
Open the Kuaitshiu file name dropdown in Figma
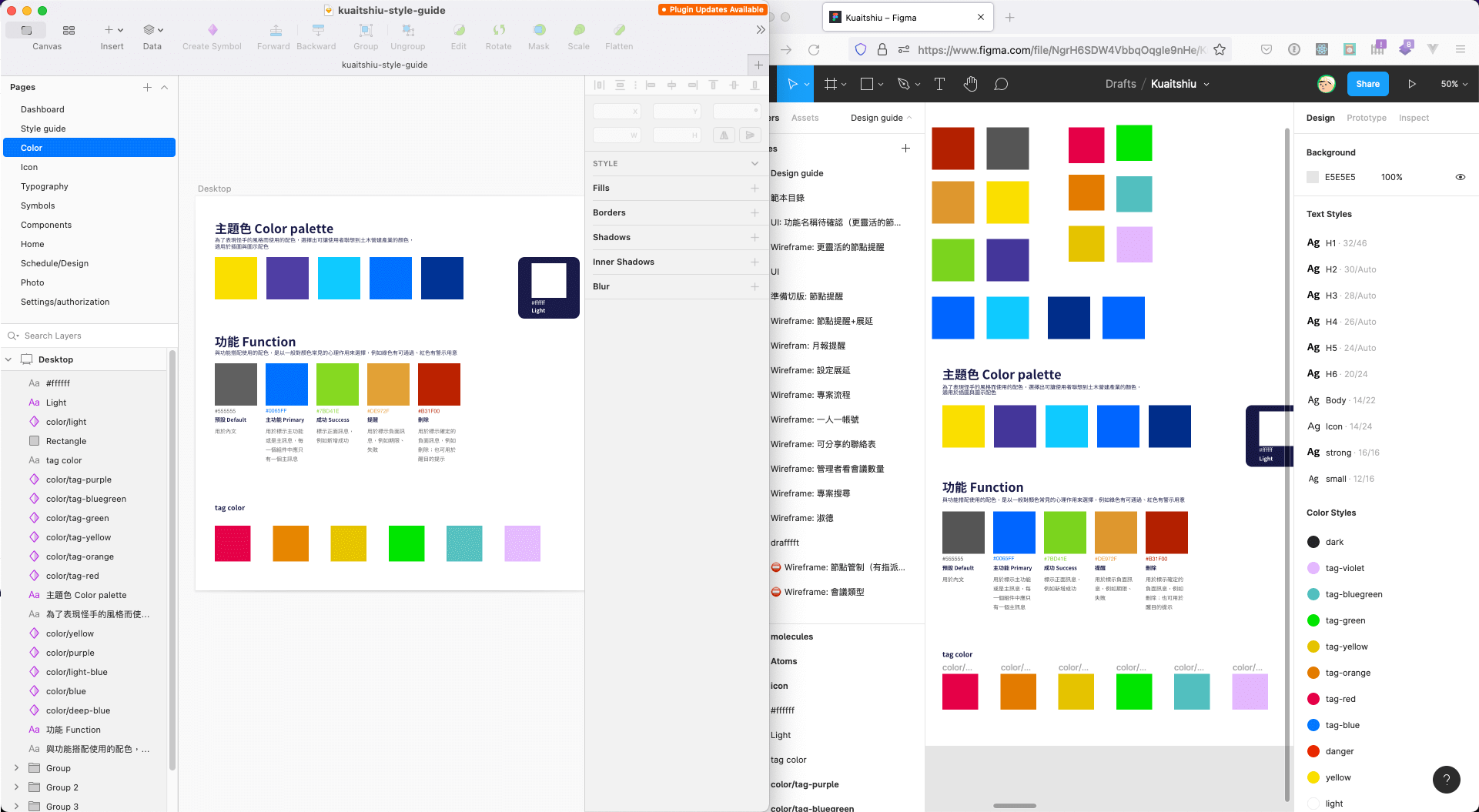[x=1206, y=85]
